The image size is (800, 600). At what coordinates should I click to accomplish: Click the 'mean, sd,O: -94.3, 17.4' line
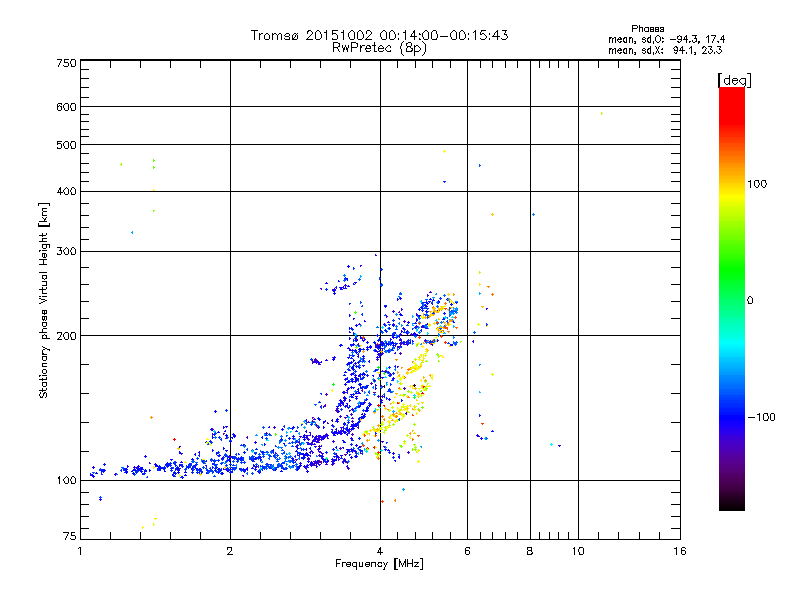[x=666, y=39]
